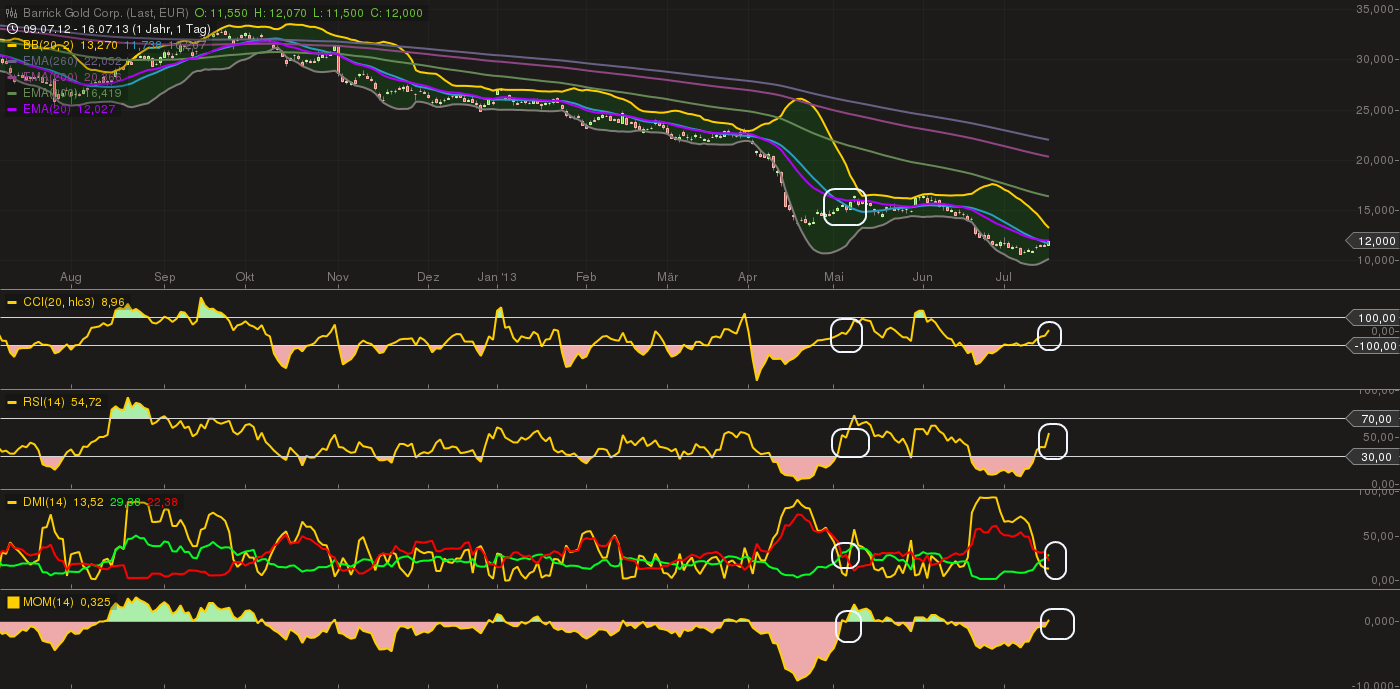Click the yellow MOM(14) color swatch

(11, 601)
